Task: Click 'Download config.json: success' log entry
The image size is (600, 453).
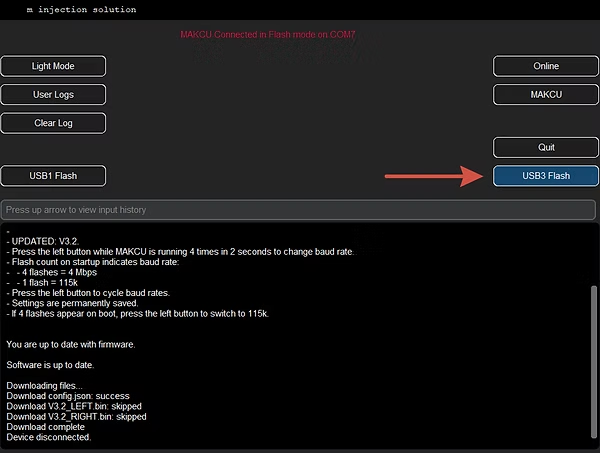Action: click(75, 395)
